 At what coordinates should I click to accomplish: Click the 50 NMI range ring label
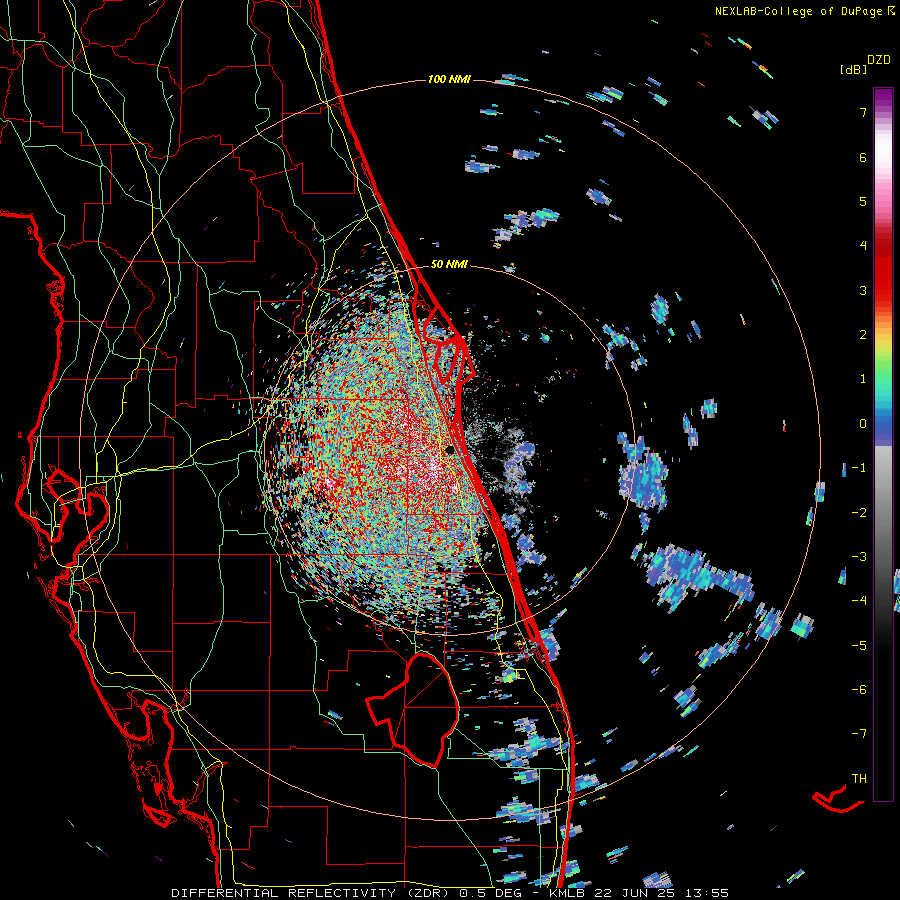449,265
